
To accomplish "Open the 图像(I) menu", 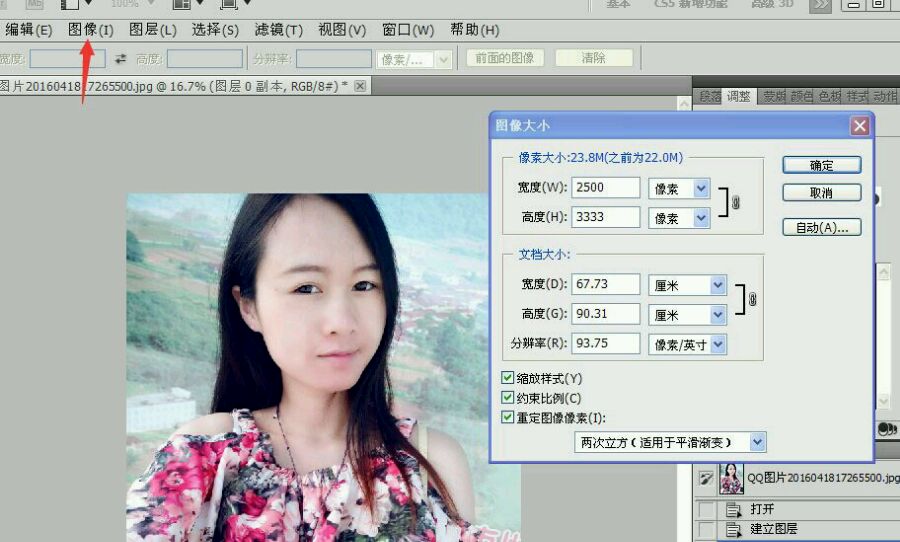I will coord(91,30).
